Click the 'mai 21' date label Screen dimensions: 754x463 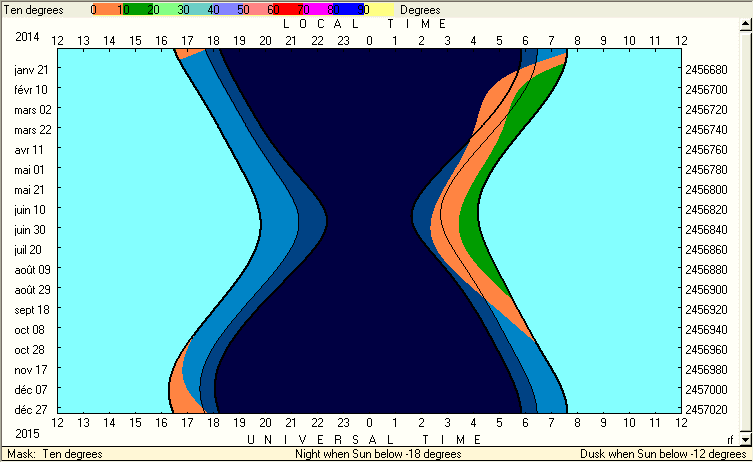pyautogui.click(x=29, y=190)
